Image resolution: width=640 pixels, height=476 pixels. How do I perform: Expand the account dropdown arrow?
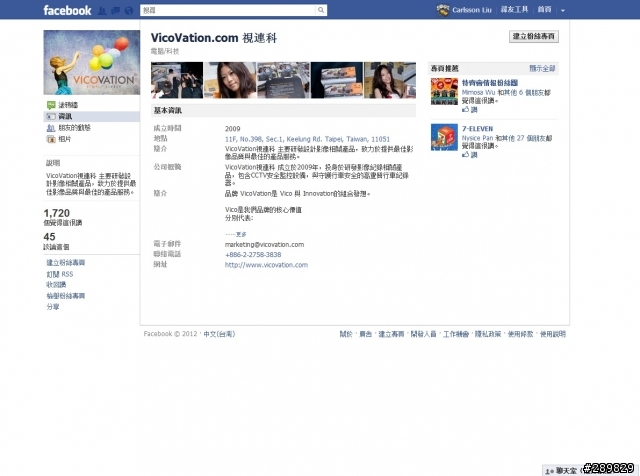click(x=562, y=11)
